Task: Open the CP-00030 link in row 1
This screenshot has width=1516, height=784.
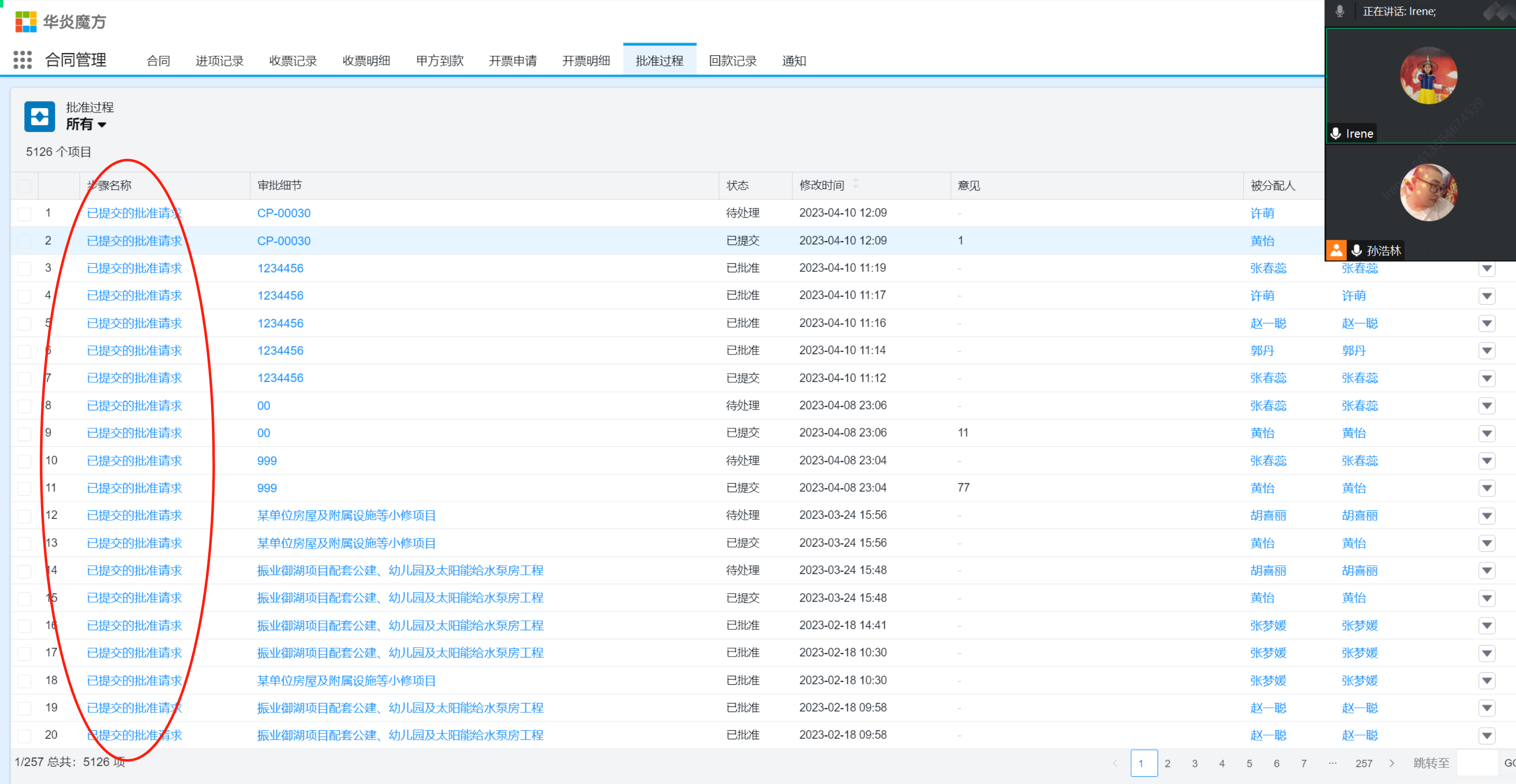Action: coord(284,213)
